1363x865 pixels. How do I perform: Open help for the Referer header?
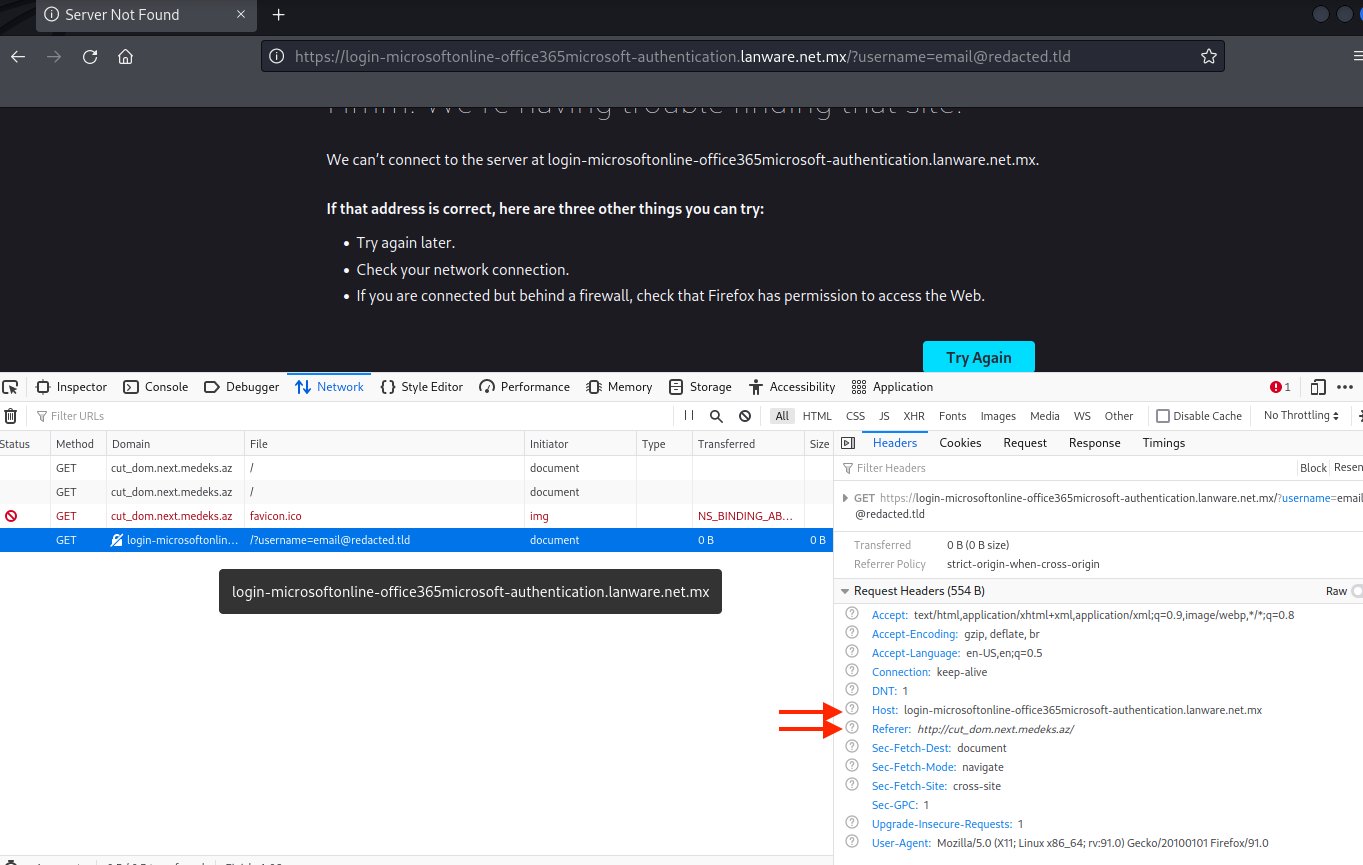852,728
